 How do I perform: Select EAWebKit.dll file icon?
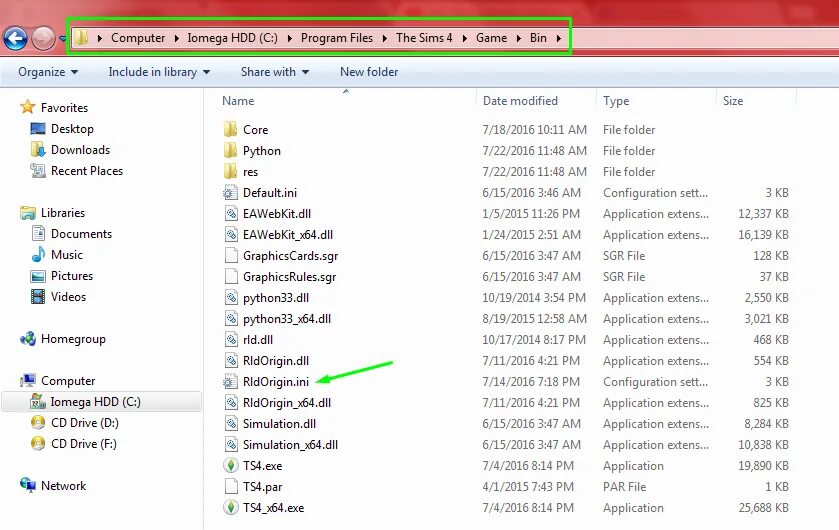click(231, 213)
